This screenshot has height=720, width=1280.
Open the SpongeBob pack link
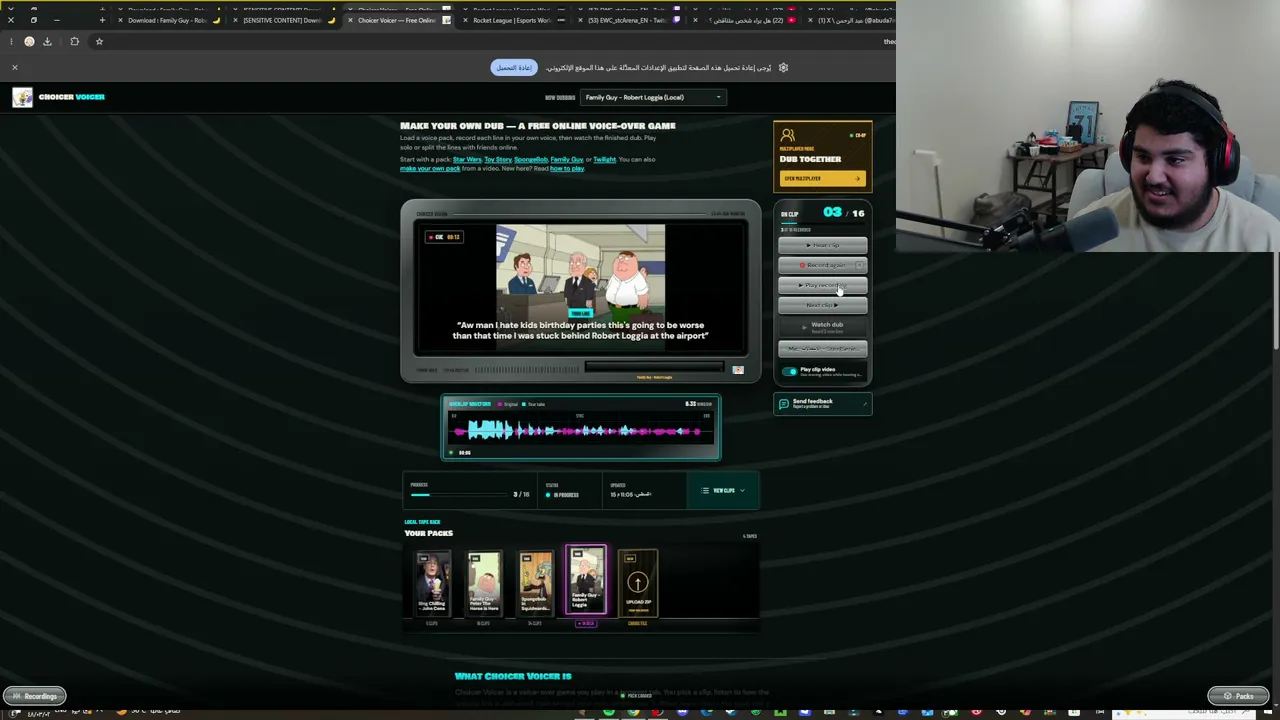(531, 160)
